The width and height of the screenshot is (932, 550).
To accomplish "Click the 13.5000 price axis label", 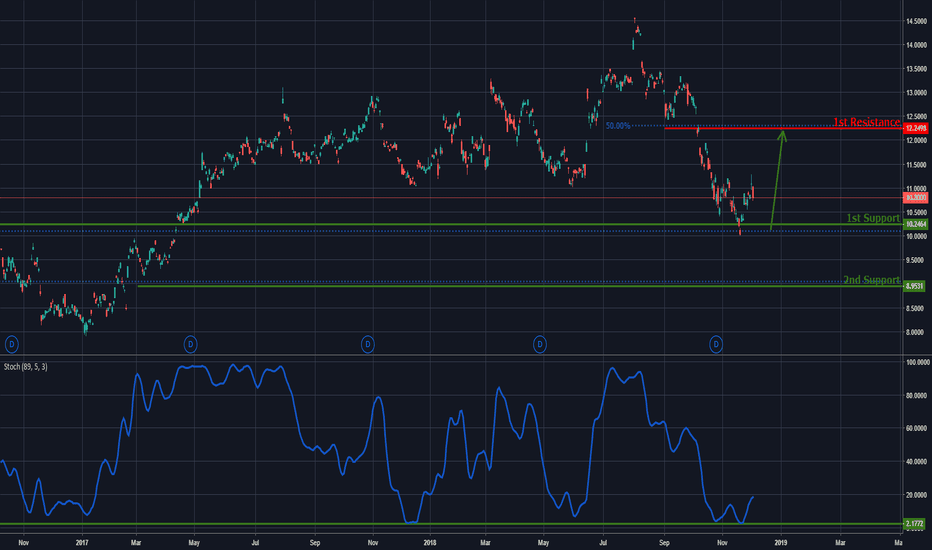I will [x=916, y=69].
